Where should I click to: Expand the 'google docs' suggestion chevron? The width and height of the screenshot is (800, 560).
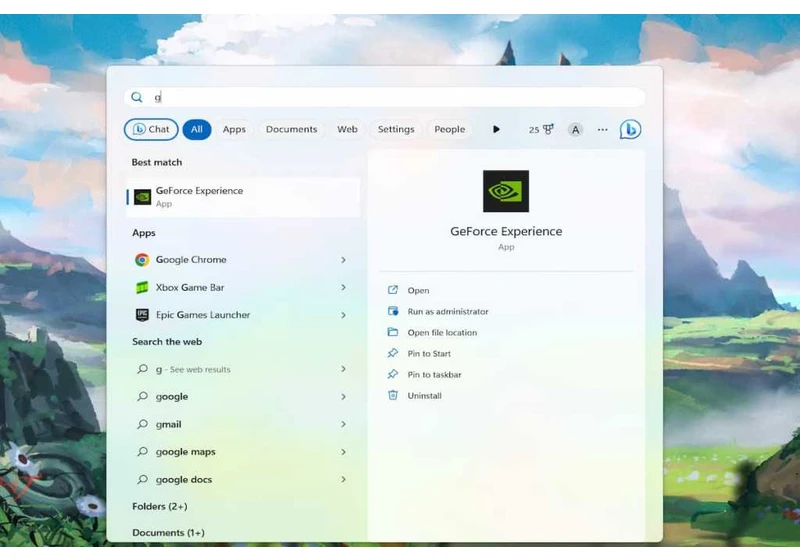[343, 479]
